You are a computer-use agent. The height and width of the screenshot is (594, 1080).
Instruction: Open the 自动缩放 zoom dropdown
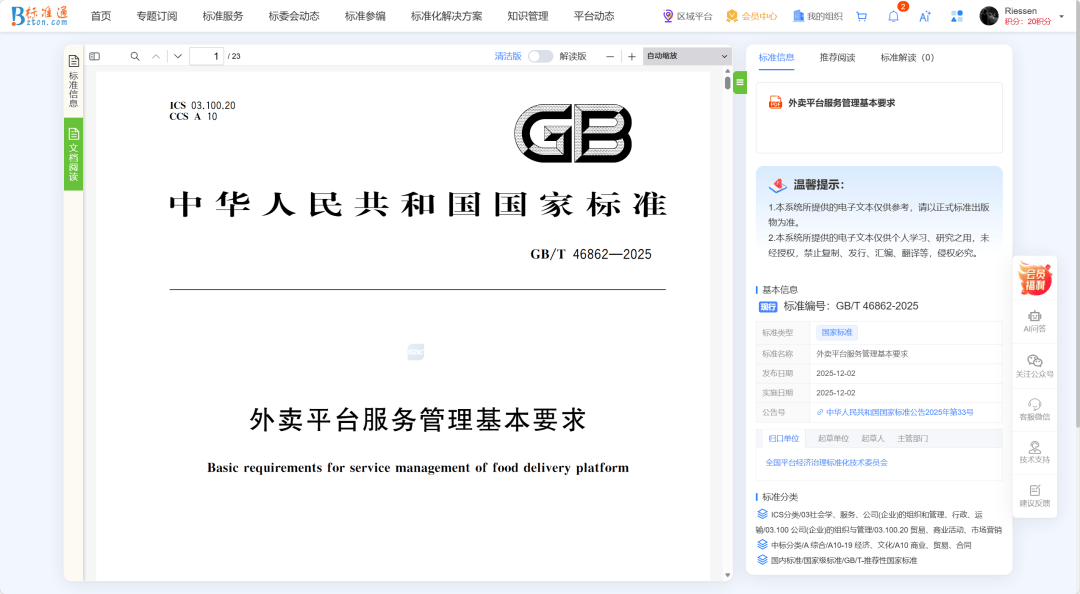pyautogui.click(x=687, y=57)
